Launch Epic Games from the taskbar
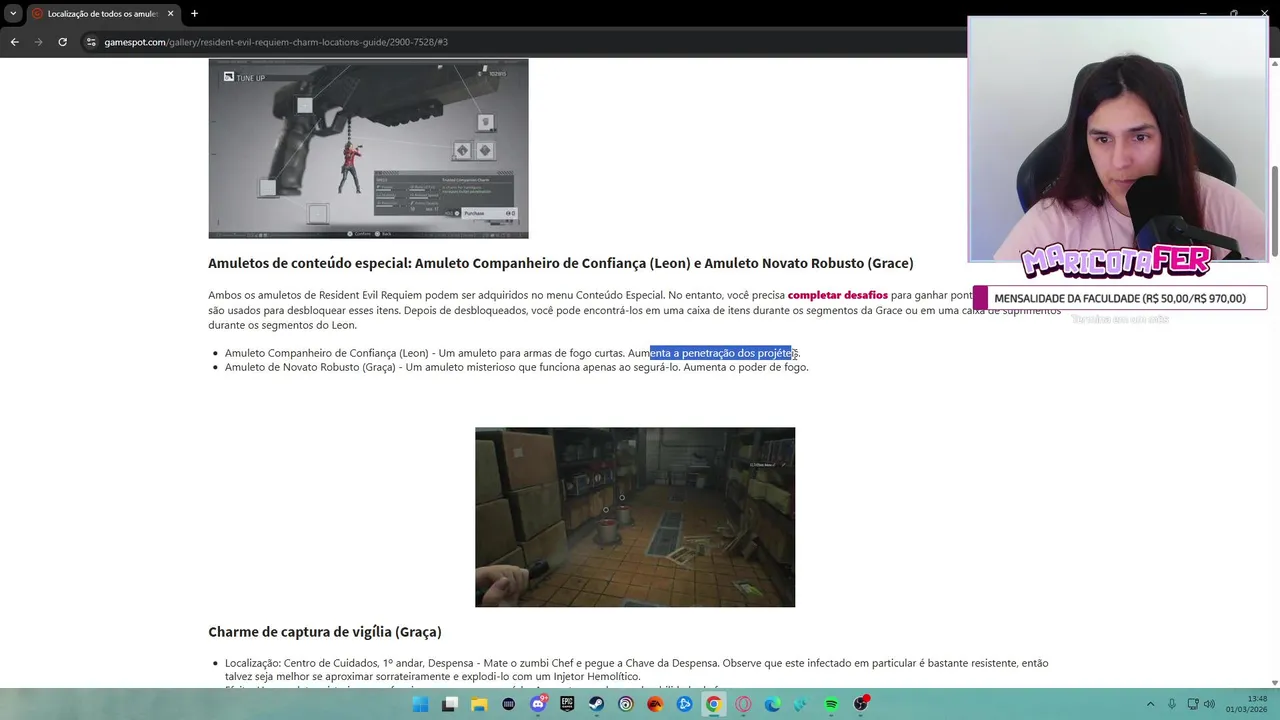This screenshot has width=1280, height=720. tap(567, 704)
